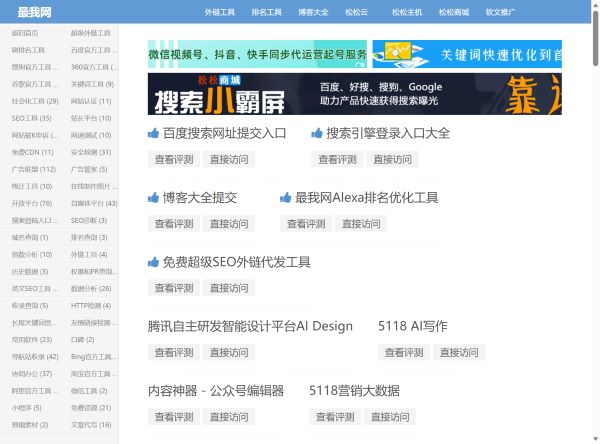Viewport: 600px width, 444px height.
Task: Click the thumbs-up icon beside 搜索引擎登录入口大全
Action: pyautogui.click(x=318, y=133)
